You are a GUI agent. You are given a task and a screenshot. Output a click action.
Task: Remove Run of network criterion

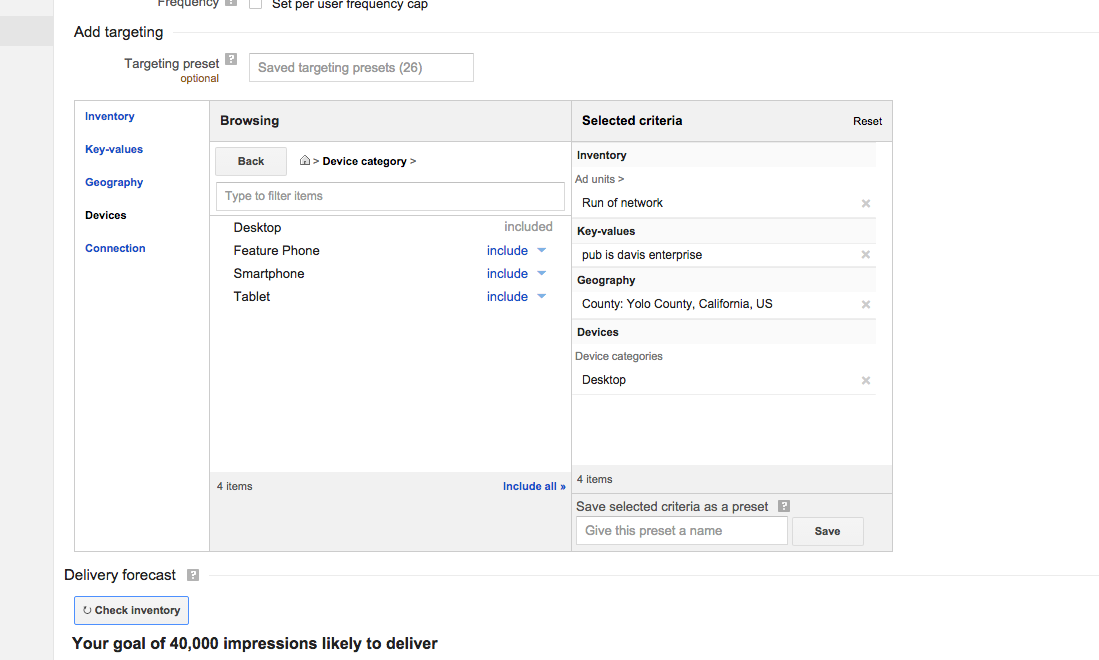click(866, 203)
